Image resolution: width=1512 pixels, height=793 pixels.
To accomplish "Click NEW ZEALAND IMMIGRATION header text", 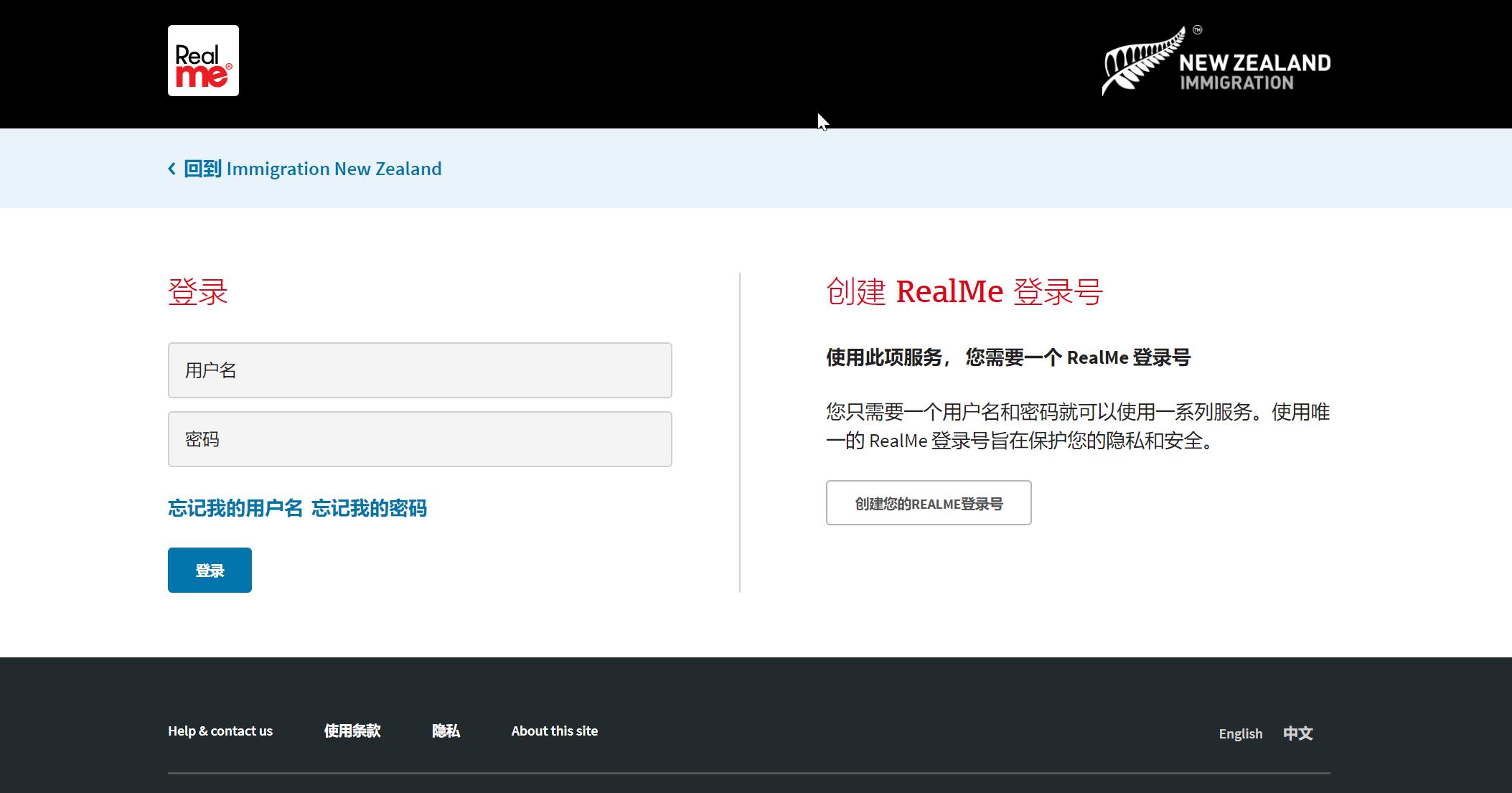I will click(x=1254, y=72).
